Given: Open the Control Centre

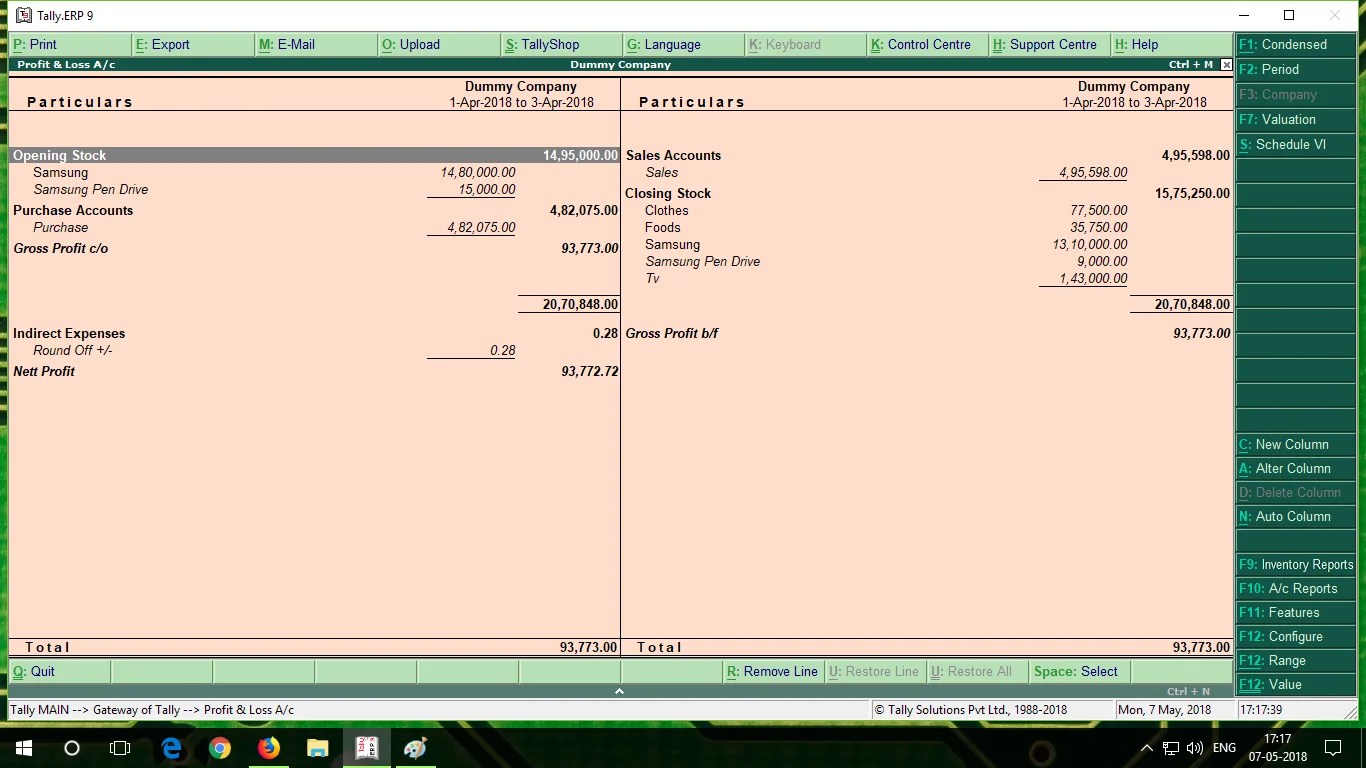Looking at the screenshot, I should (927, 44).
